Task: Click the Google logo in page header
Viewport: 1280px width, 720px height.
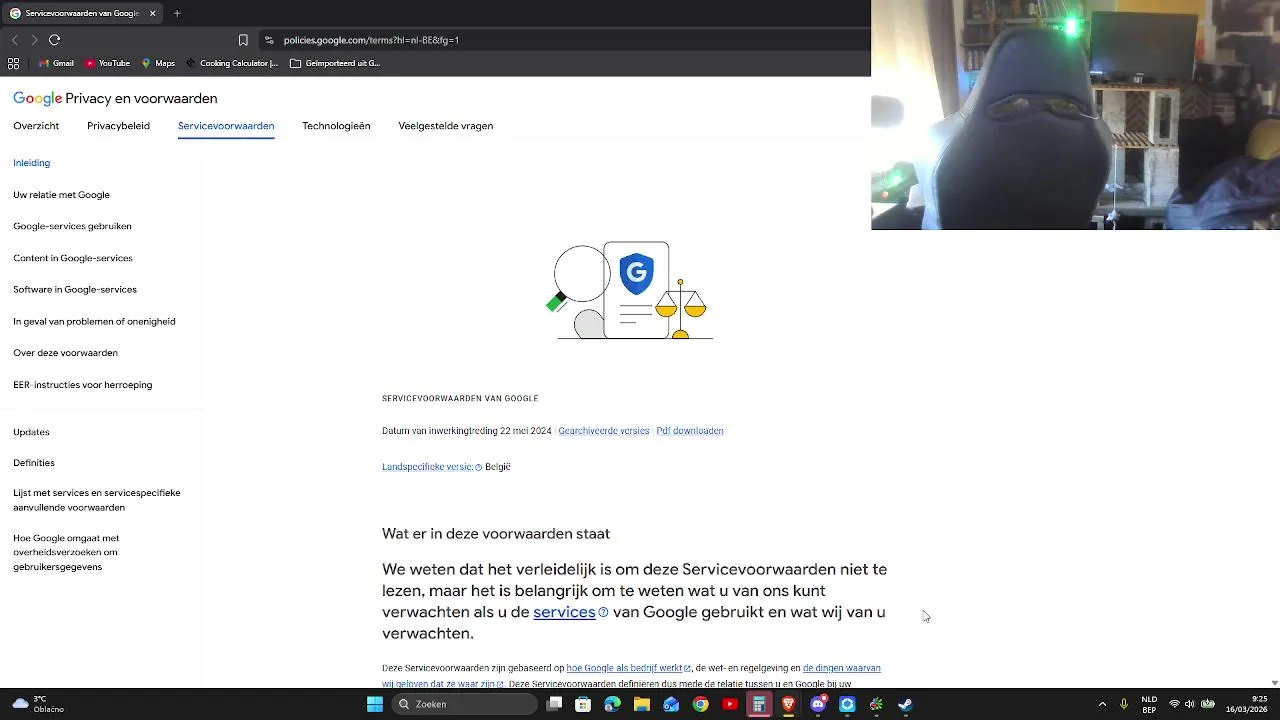Action: coord(38,99)
